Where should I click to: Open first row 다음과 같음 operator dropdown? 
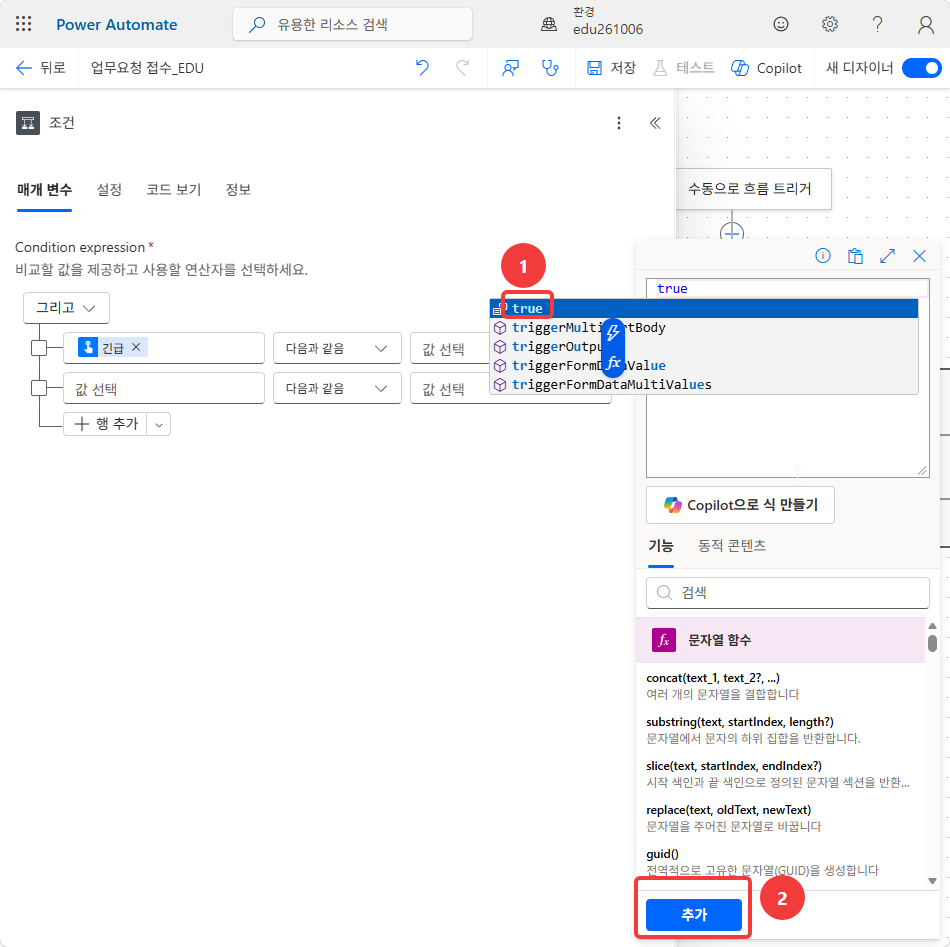pos(337,348)
